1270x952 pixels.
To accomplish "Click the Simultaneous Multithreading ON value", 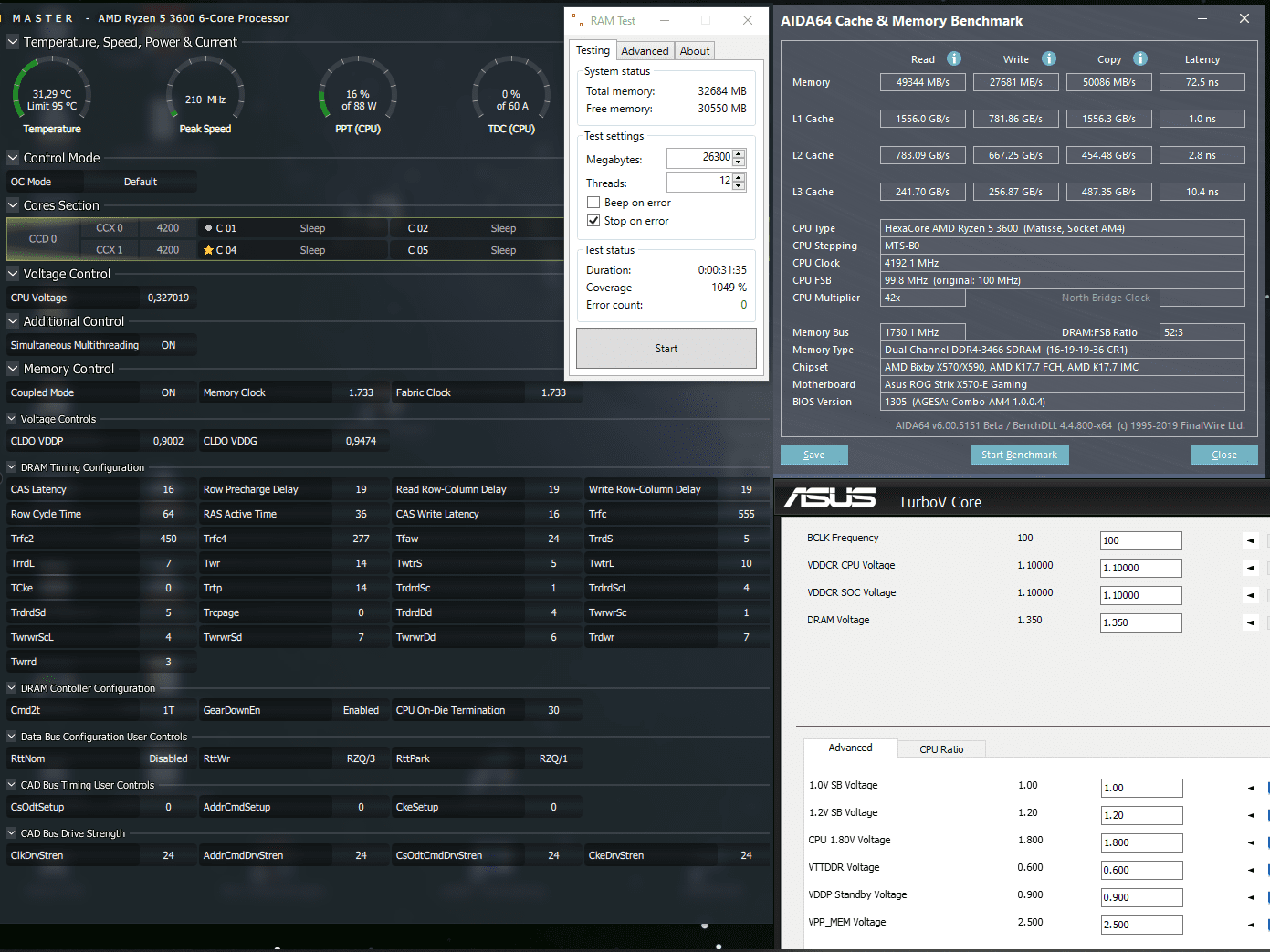I will pos(169,345).
